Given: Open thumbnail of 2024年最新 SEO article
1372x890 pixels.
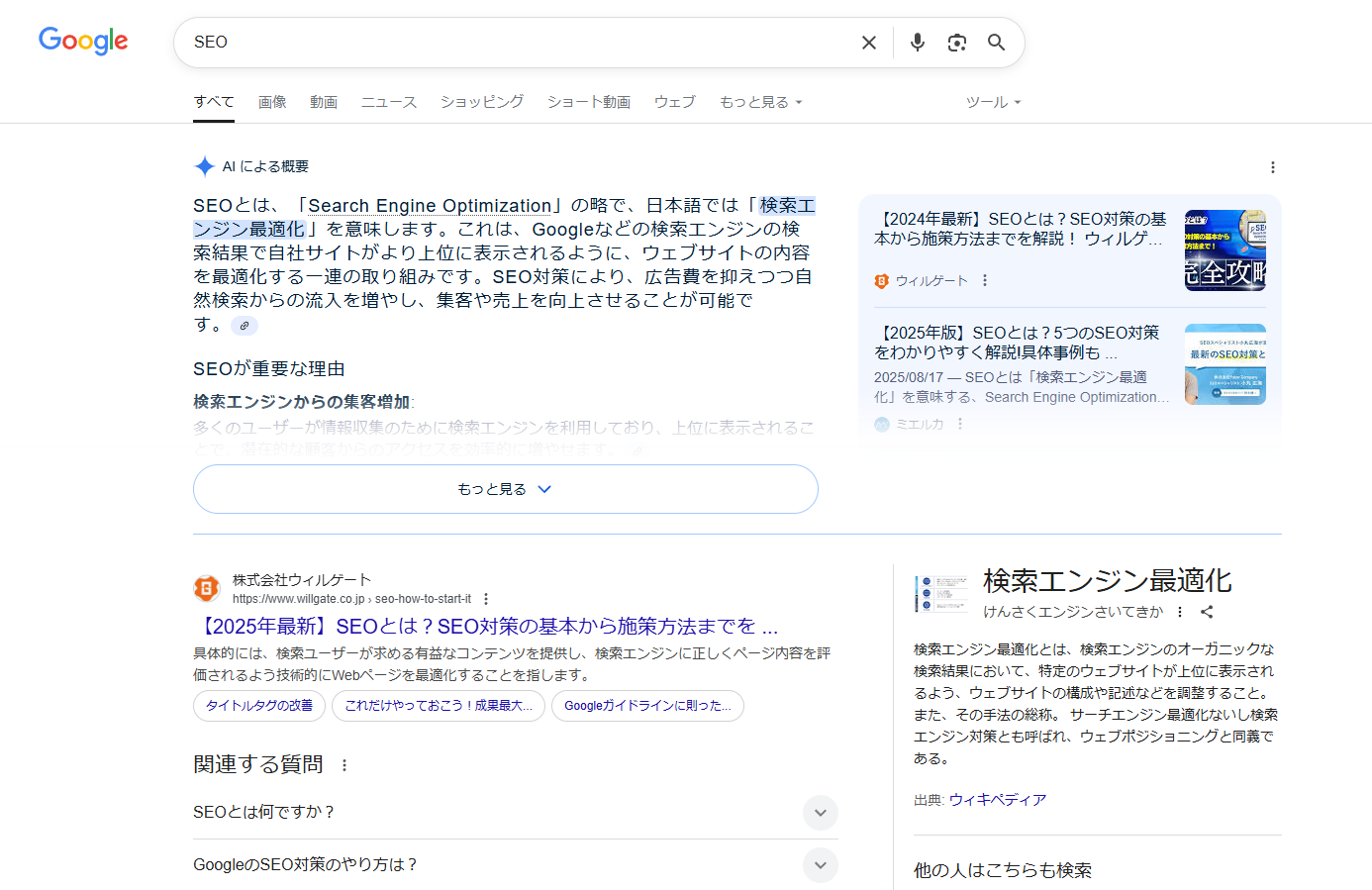Looking at the screenshot, I should click(x=1225, y=249).
